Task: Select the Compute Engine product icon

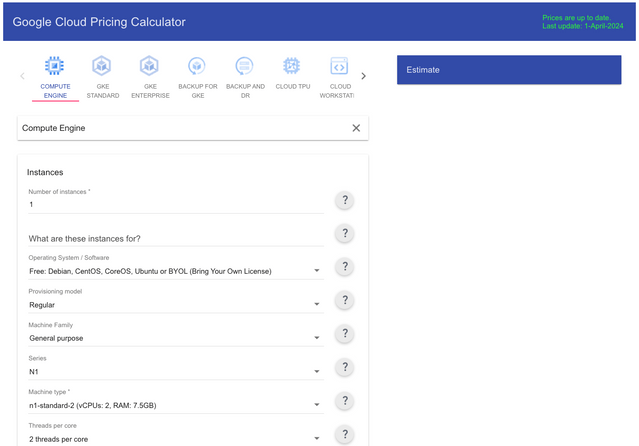Action: [x=55, y=67]
